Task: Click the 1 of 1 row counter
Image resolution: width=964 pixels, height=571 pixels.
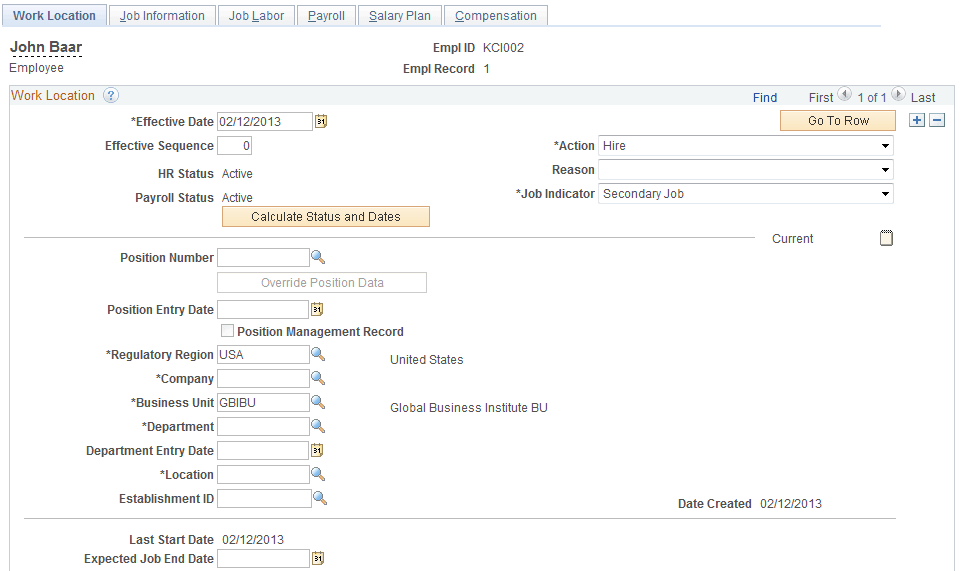Action: 872,97
